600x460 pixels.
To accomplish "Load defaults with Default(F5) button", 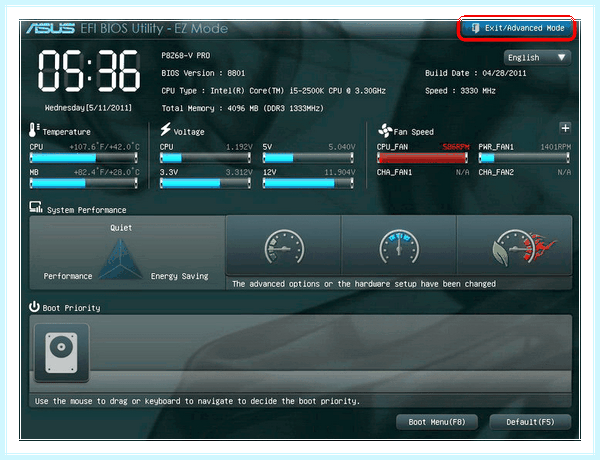I will click(530, 422).
